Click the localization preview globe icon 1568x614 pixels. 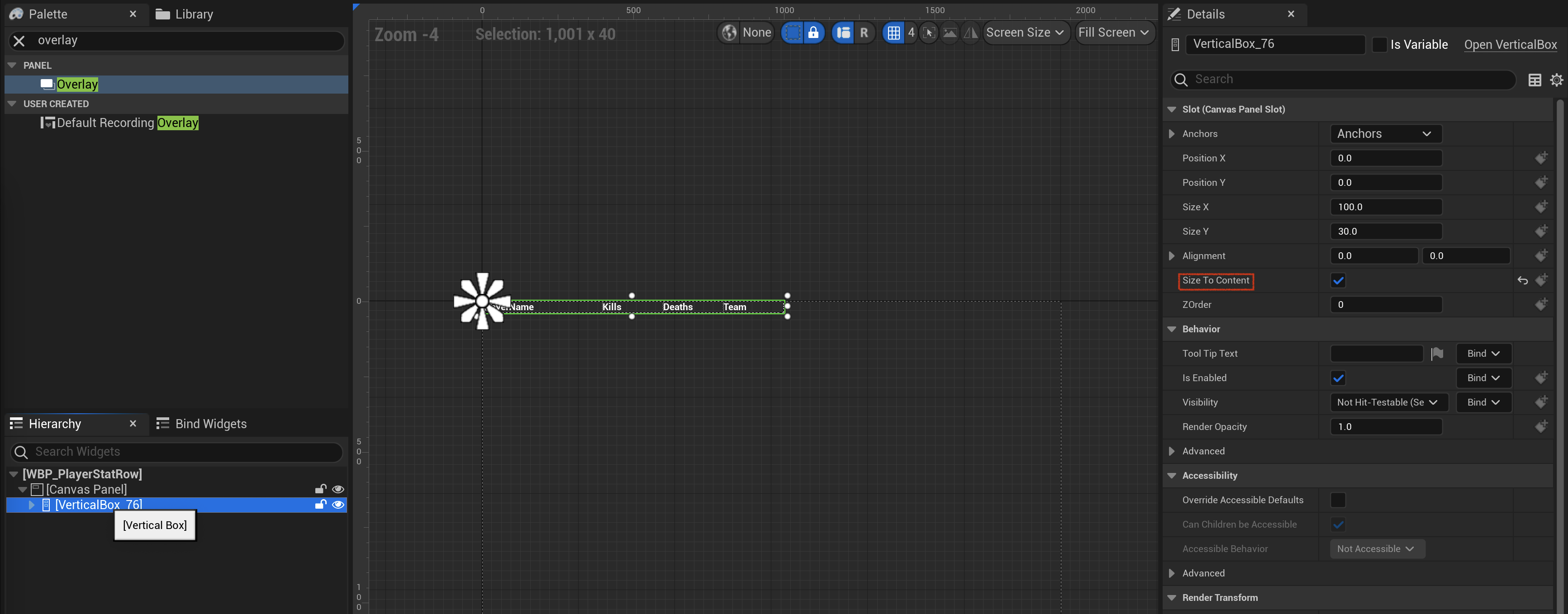(729, 33)
